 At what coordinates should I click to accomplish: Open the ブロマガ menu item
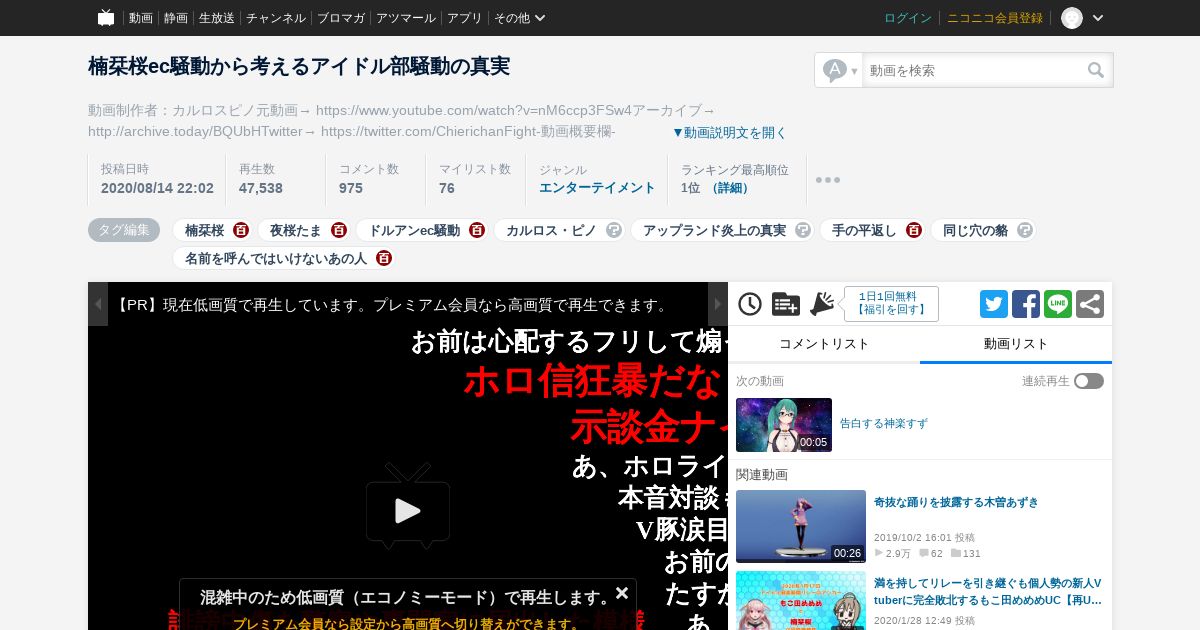[x=341, y=18]
